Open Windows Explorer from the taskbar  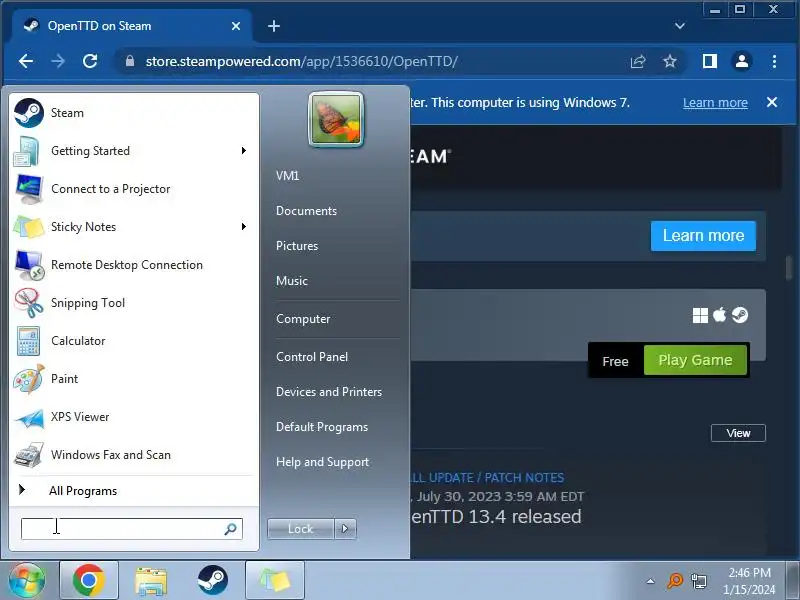point(151,581)
